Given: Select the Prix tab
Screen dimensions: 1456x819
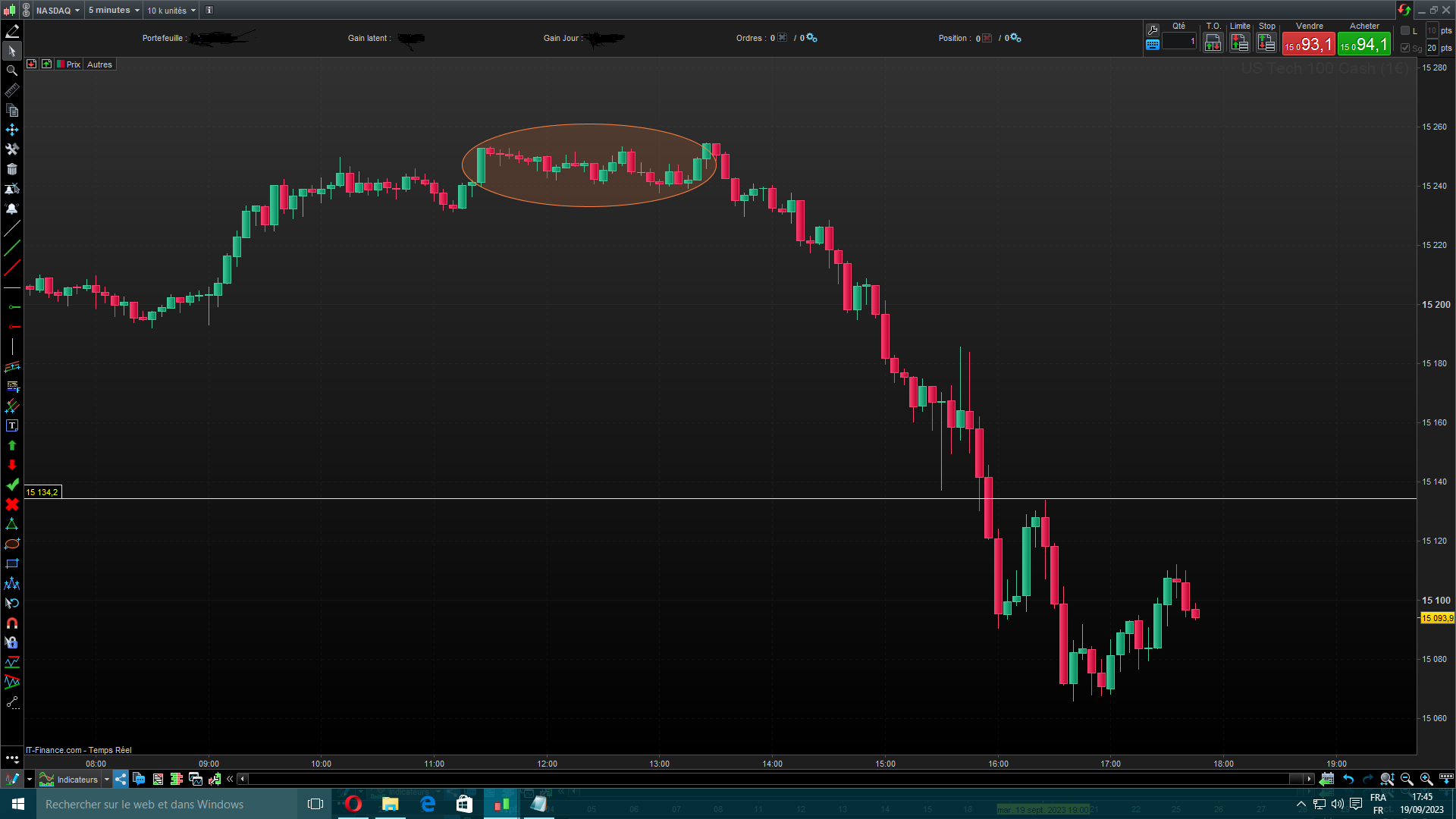Looking at the screenshot, I should coord(73,64).
